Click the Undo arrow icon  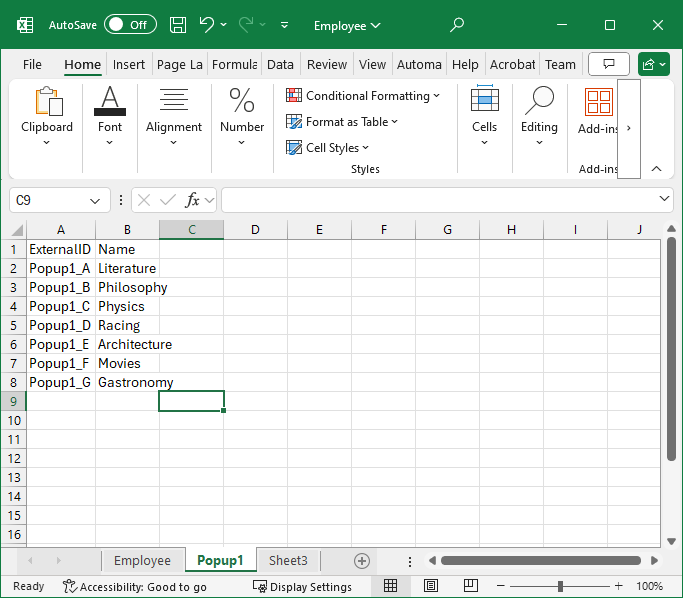click(207, 25)
